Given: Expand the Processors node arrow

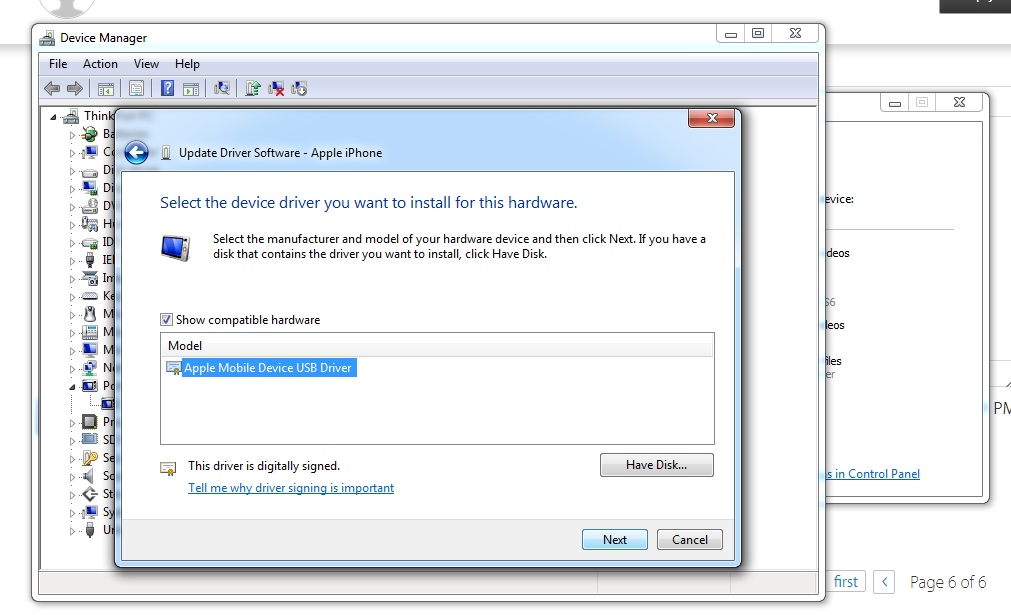Looking at the screenshot, I should coord(72,423).
